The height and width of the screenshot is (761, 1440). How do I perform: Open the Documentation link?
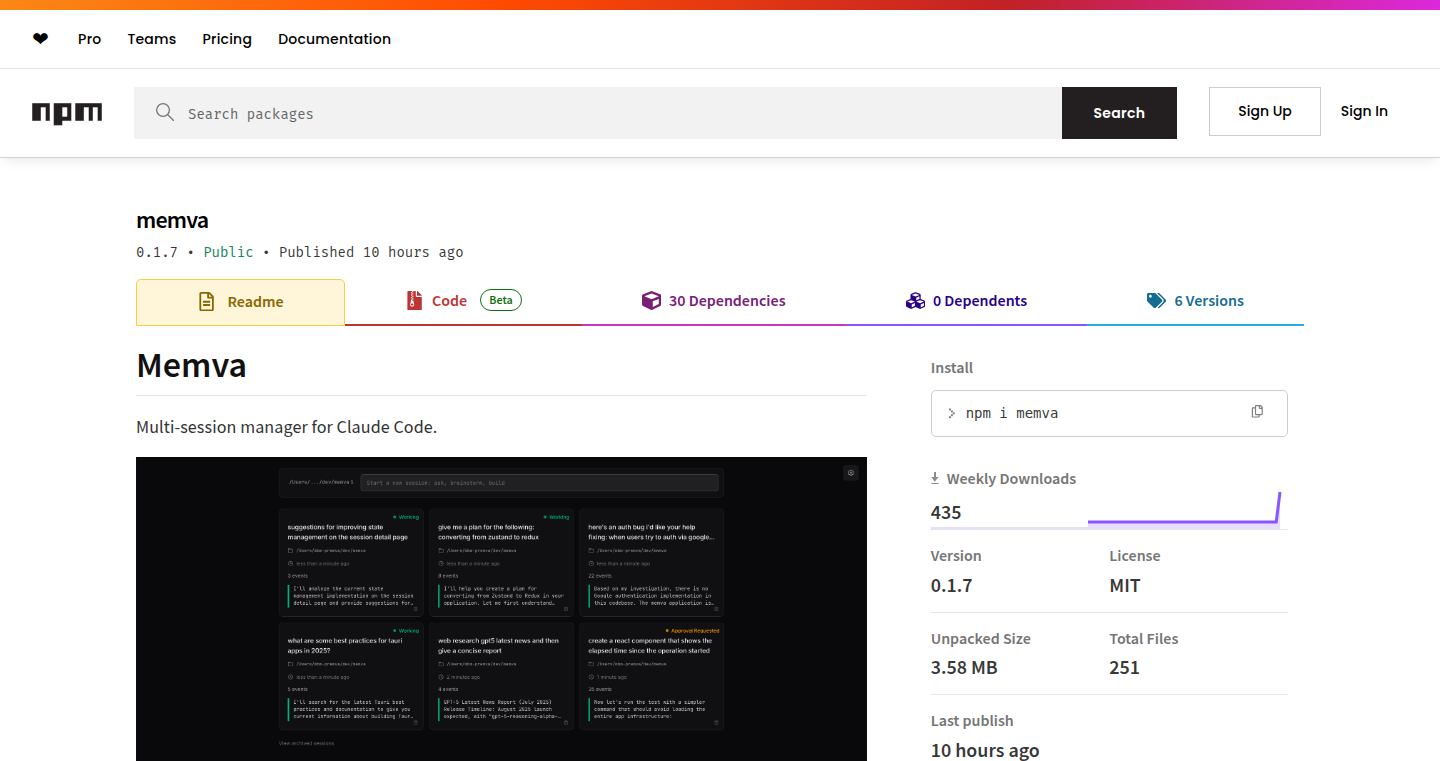334,39
